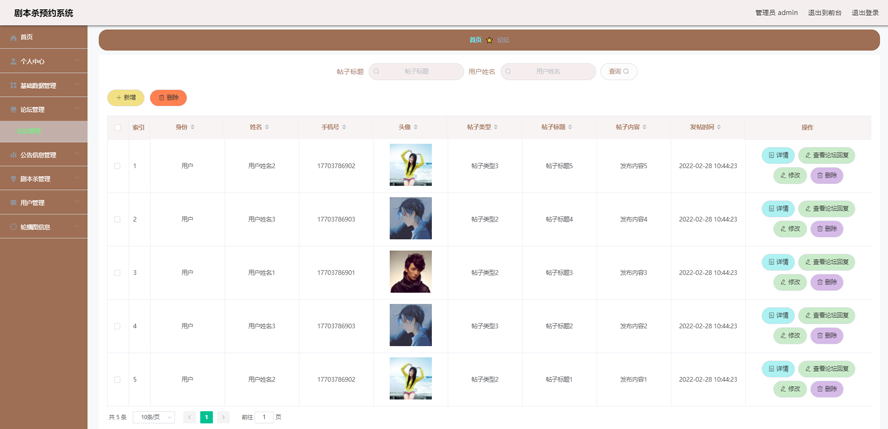888x429 pixels.
Task: Open the 用户管理 sidebar menu item
Action: [43, 203]
